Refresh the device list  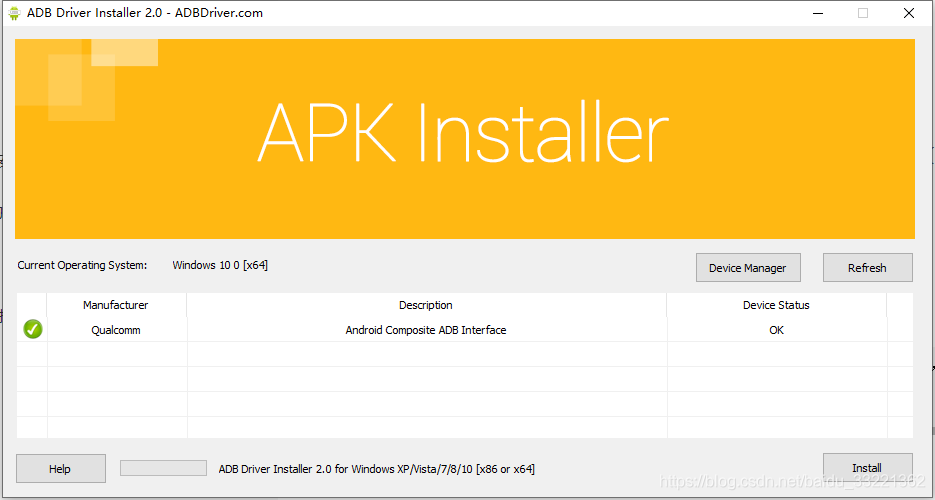point(868,268)
